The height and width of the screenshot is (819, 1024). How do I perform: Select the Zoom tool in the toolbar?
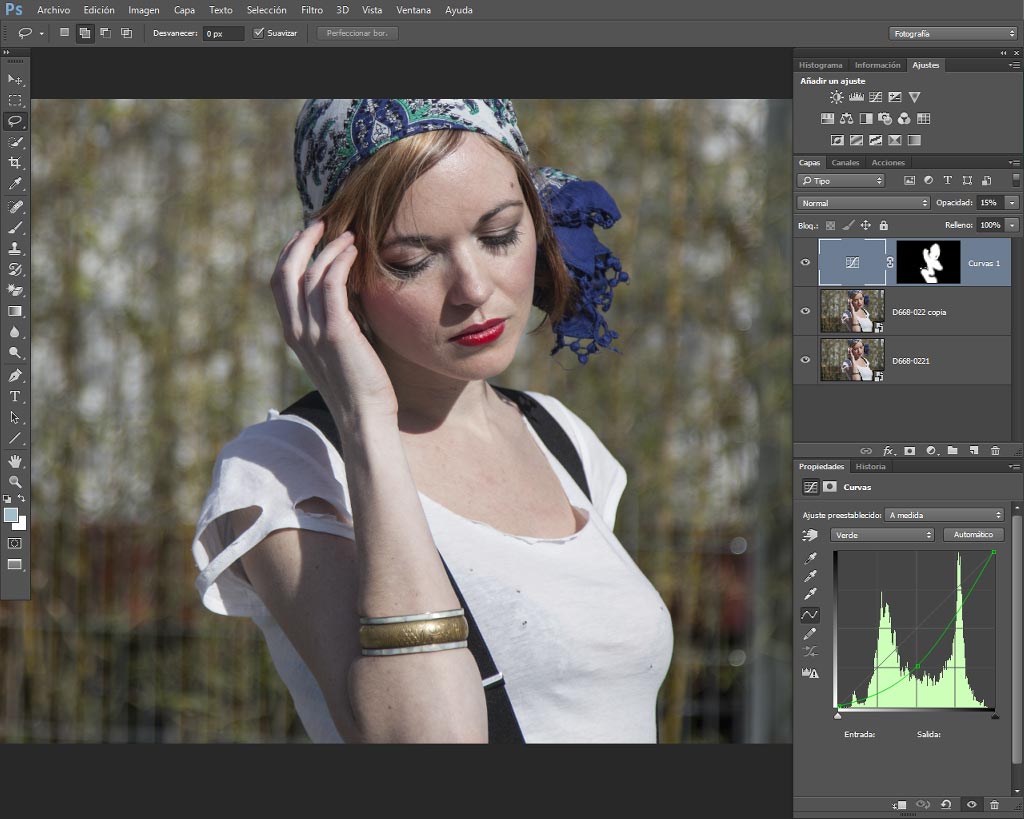click(15, 482)
